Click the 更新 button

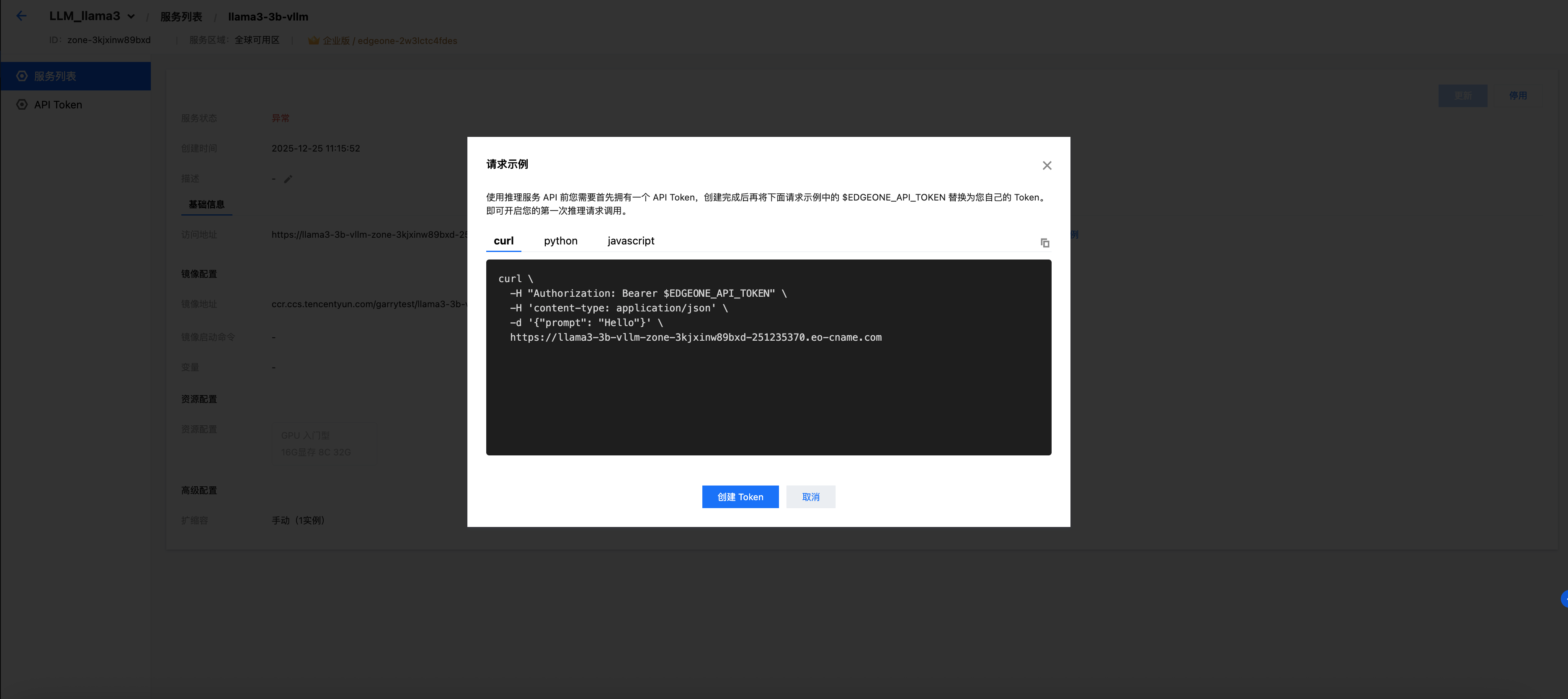point(1463,95)
